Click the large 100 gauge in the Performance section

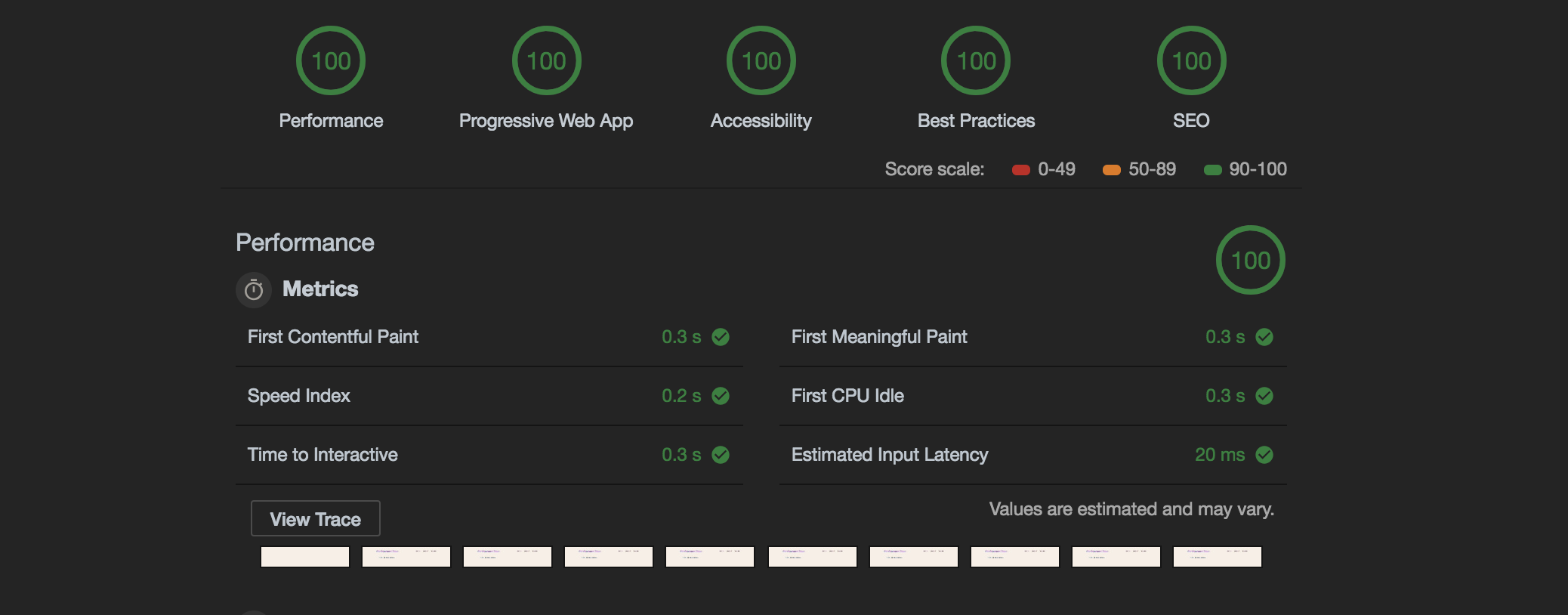(x=1250, y=261)
